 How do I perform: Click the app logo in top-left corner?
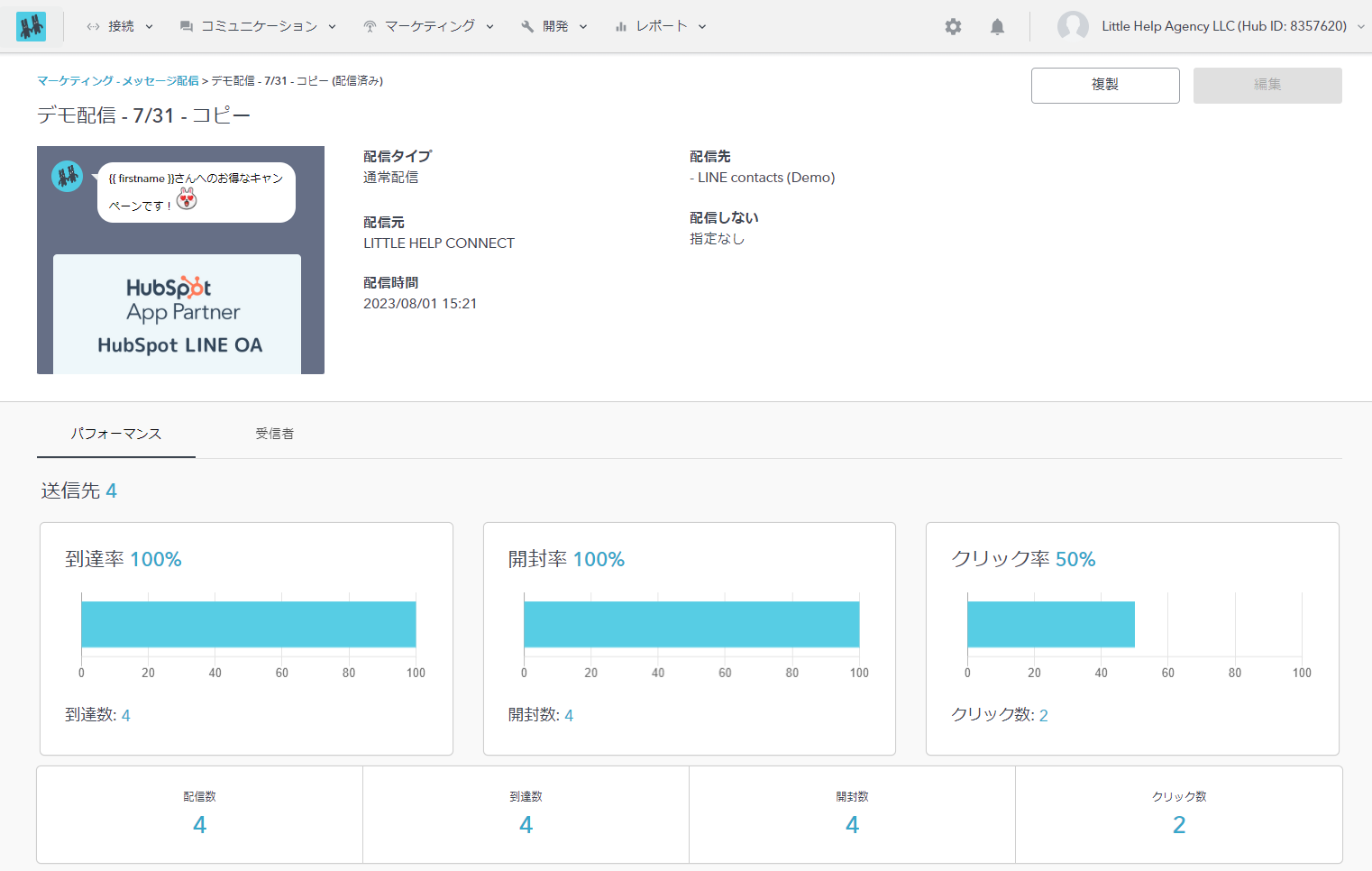coord(31,27)
